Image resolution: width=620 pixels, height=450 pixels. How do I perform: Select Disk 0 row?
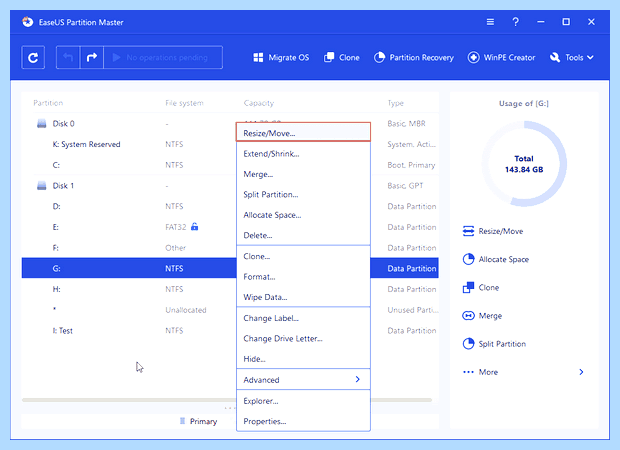(x=230, y=124)
